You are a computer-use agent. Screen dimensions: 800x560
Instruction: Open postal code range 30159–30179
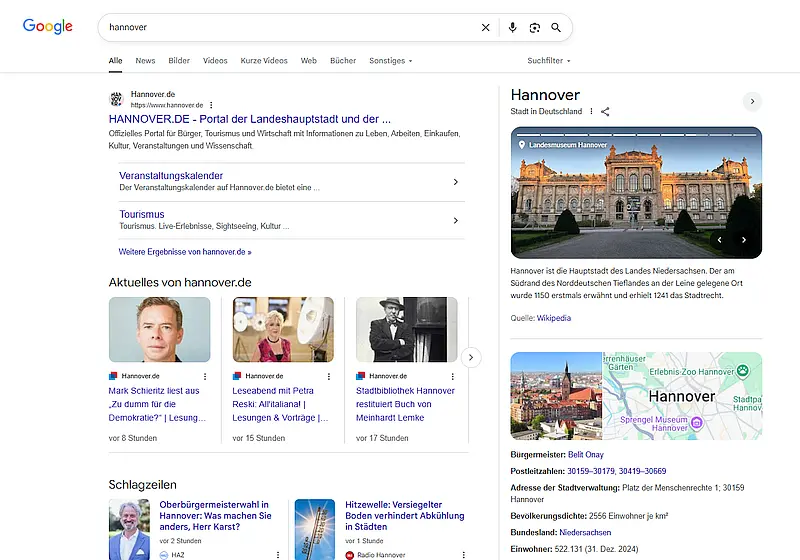(x=591, y=471)
